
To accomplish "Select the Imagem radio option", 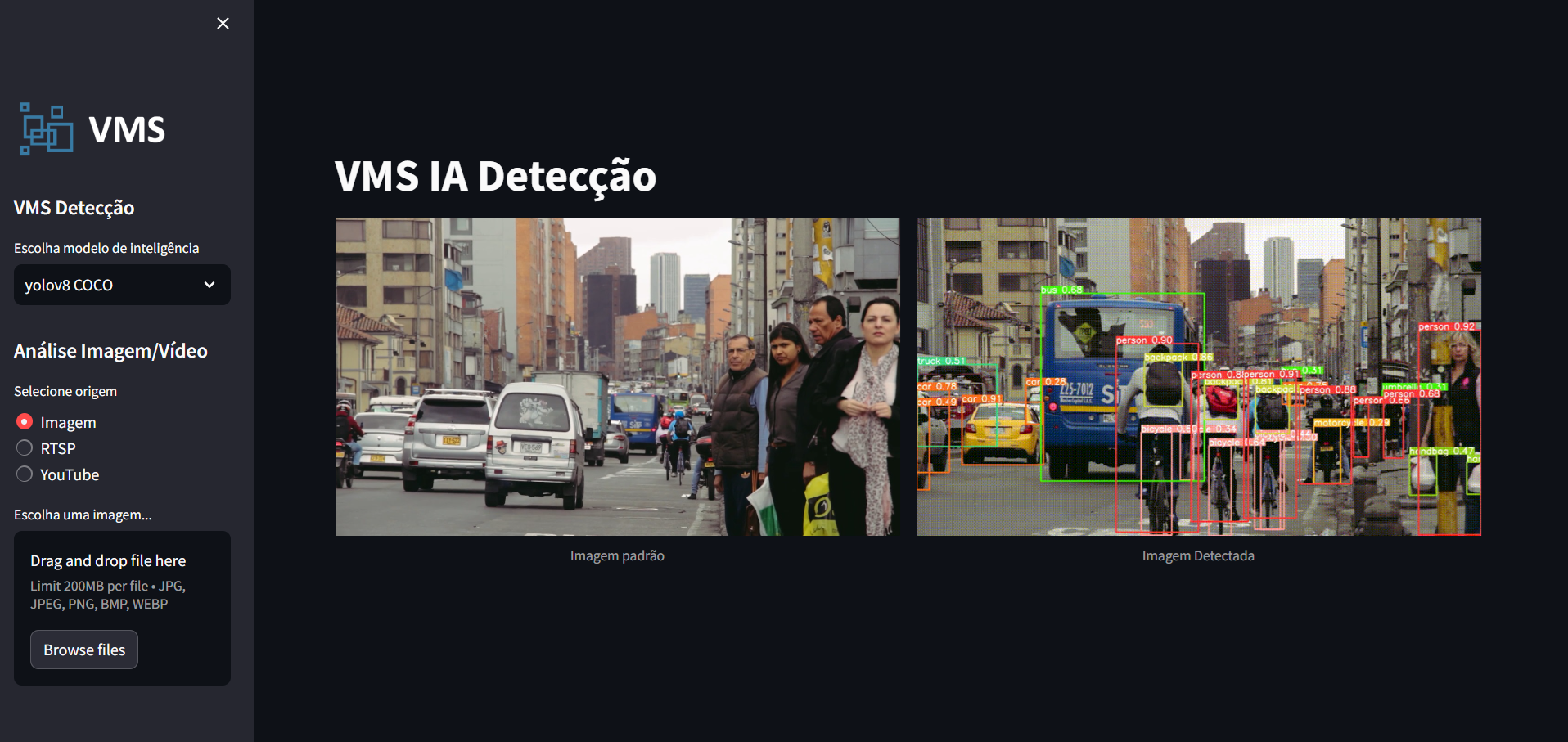I will click(x=25, y=422).
